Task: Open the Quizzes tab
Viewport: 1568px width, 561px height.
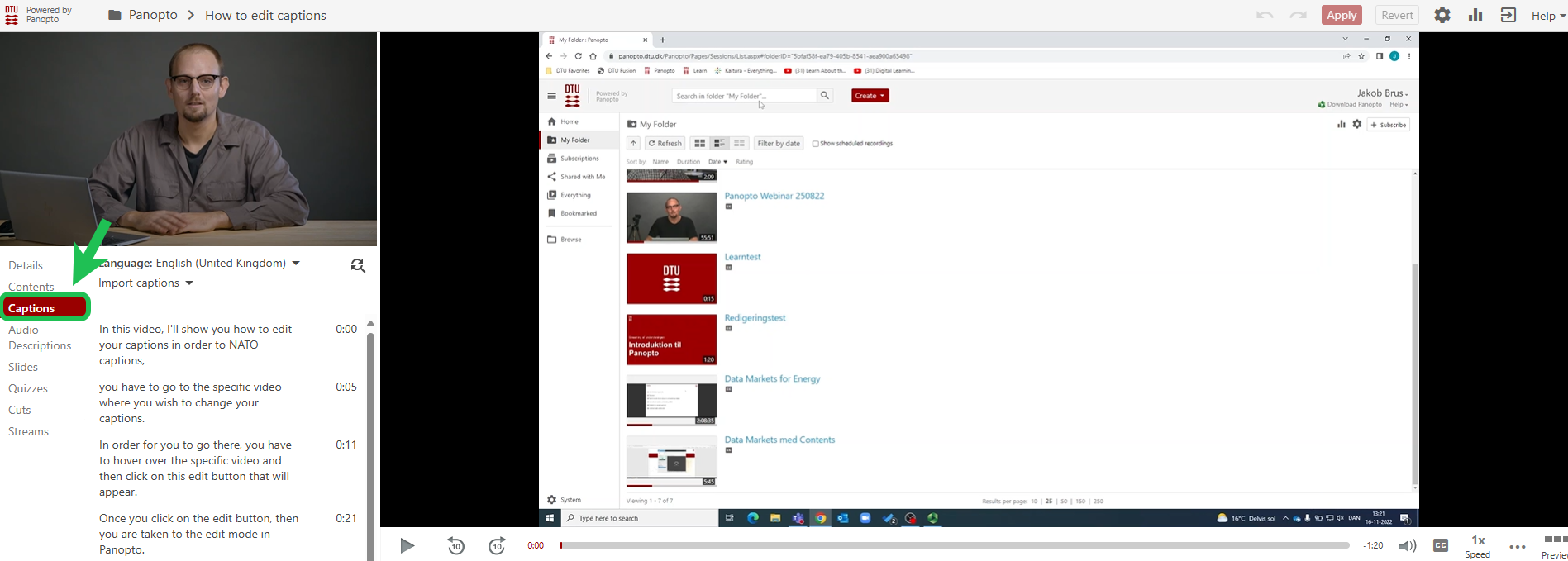Action: (28, 388)
